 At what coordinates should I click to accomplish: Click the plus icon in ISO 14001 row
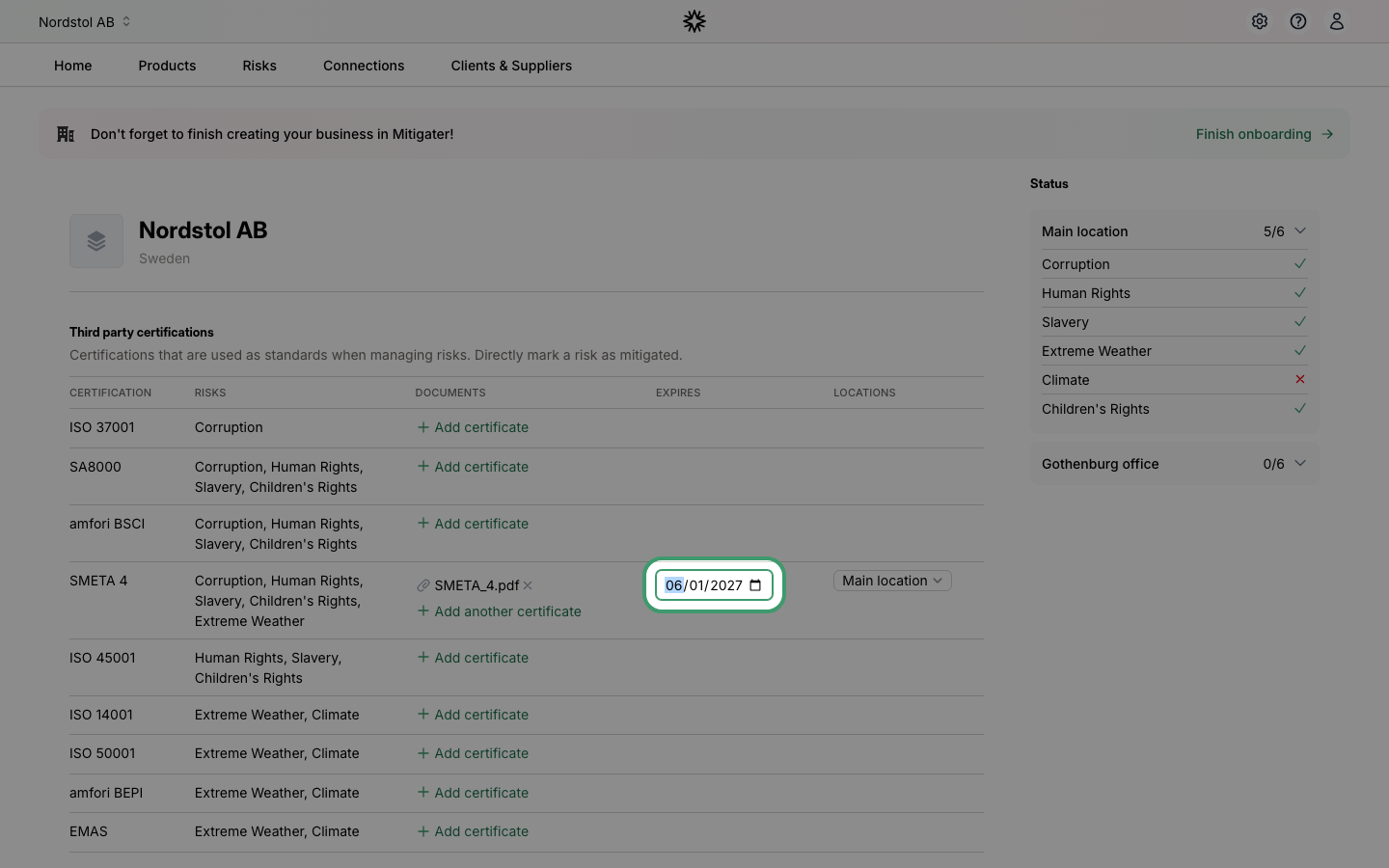click(x=422, y=715)
